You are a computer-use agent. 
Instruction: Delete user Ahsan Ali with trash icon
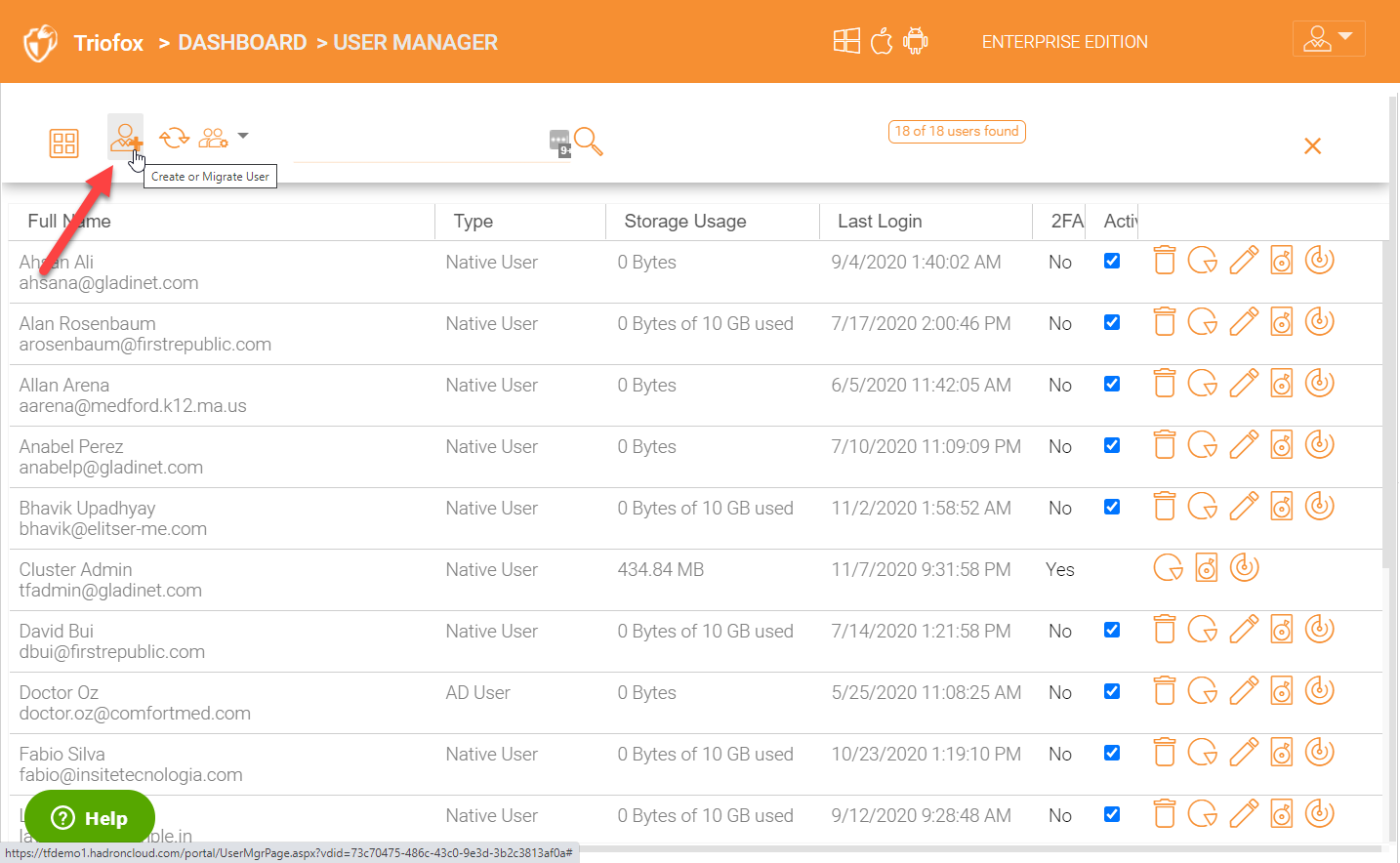tap(1165, 261)
